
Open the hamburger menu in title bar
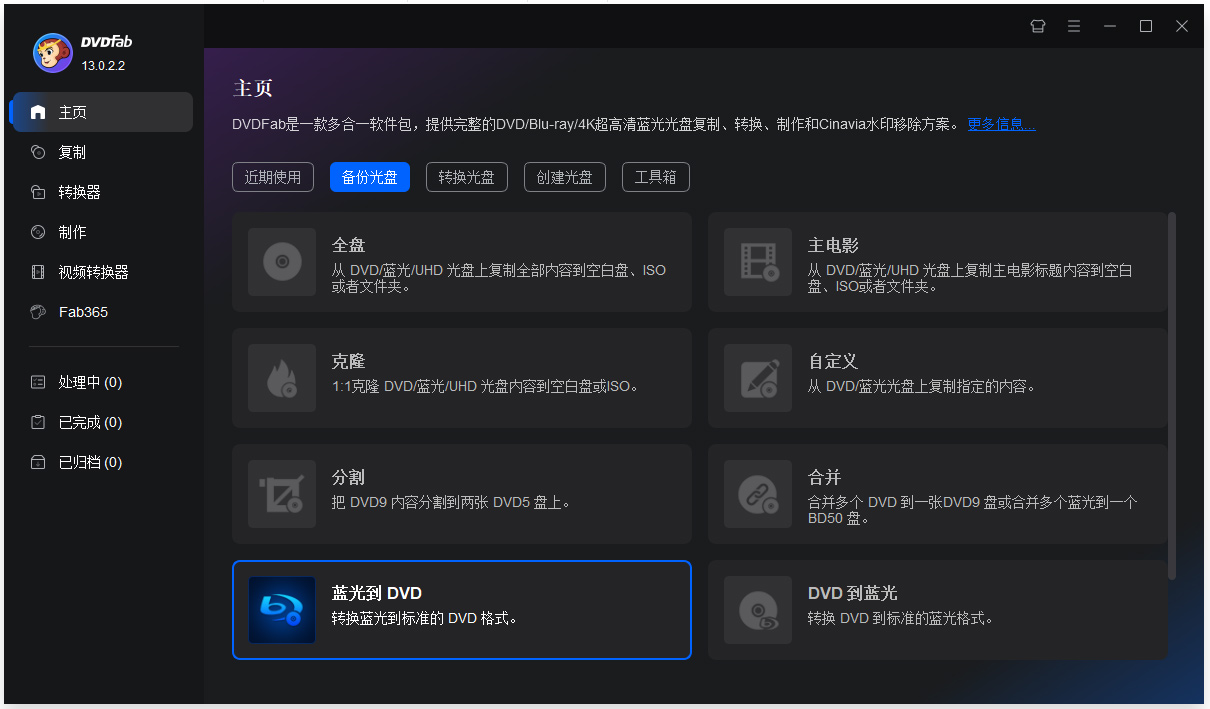click(1073, 26)
